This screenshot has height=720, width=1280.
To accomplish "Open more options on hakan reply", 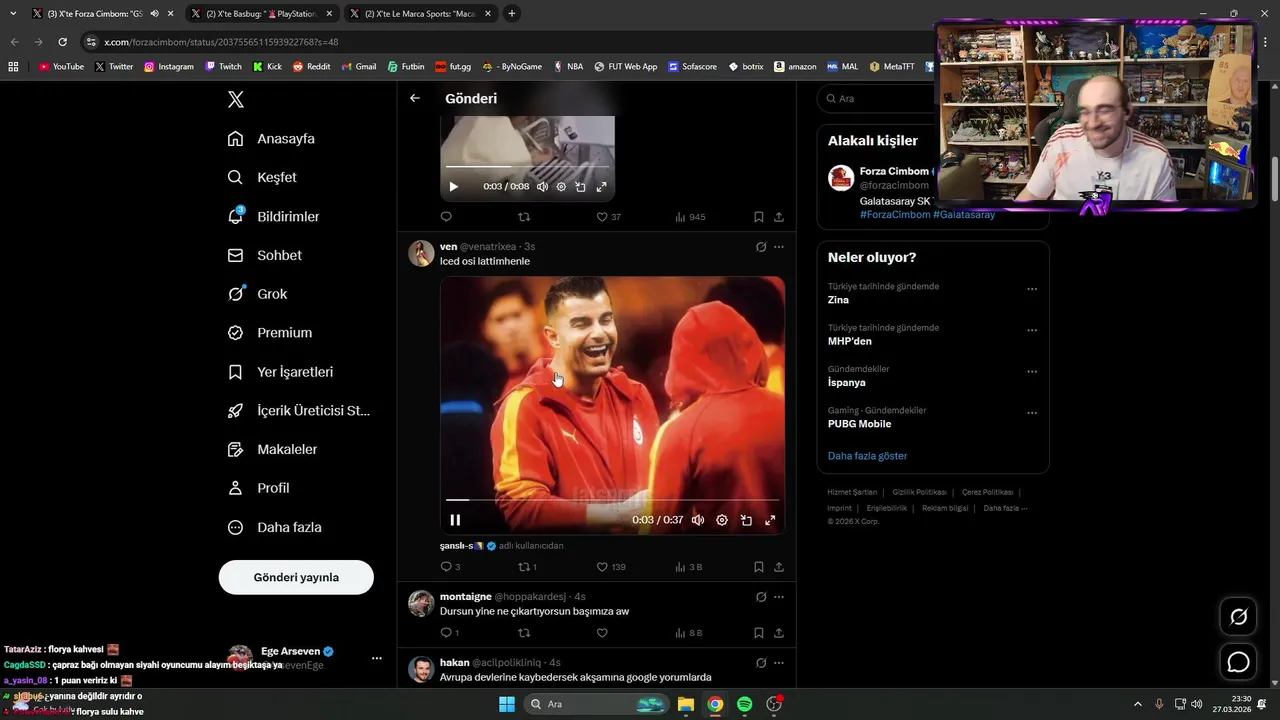I will point(779,663).
